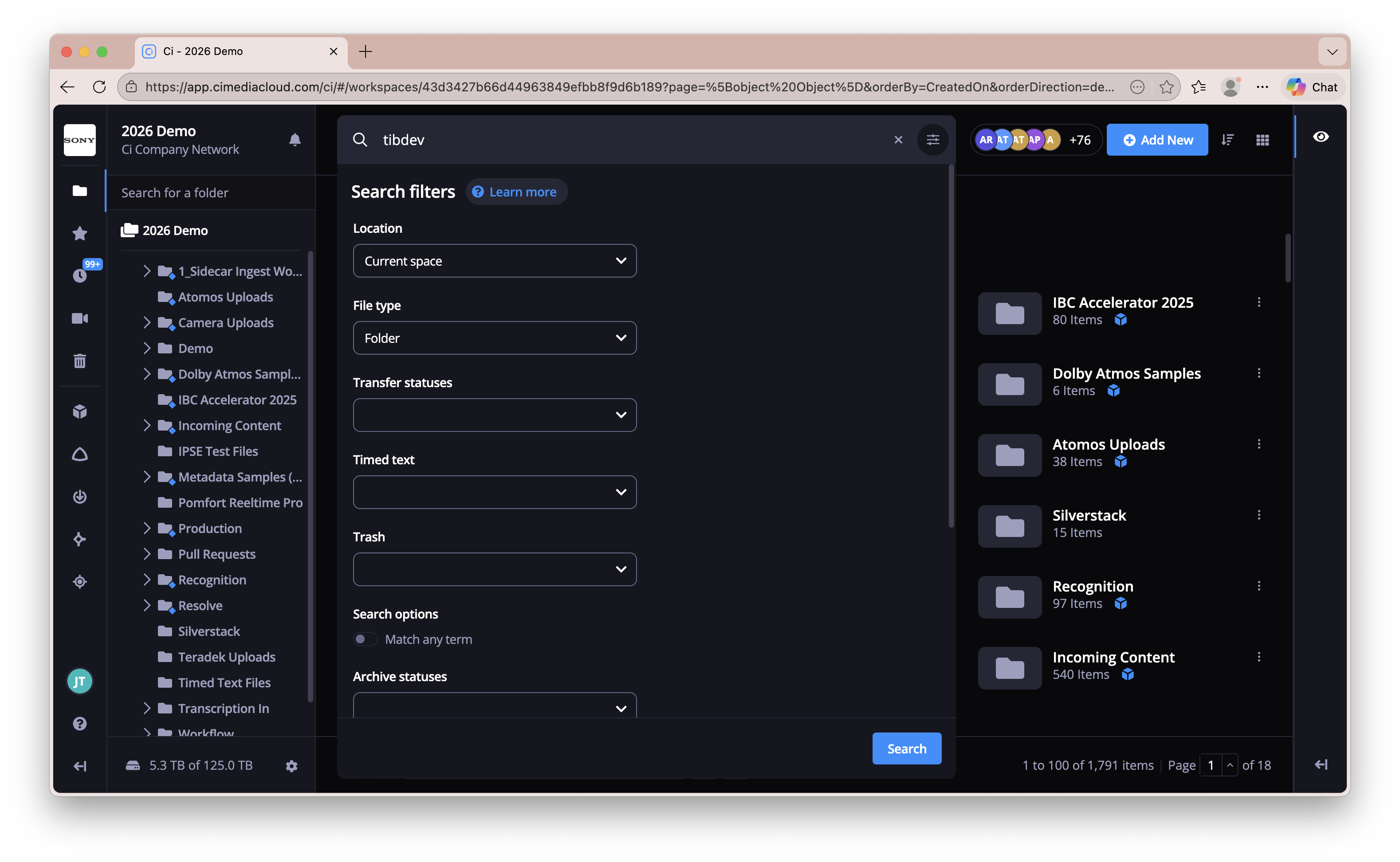Image resolution: width=1400 pixels, height=862 pixels.
Task: Open the Archive statuses dropdown
Action: [495, 706]
